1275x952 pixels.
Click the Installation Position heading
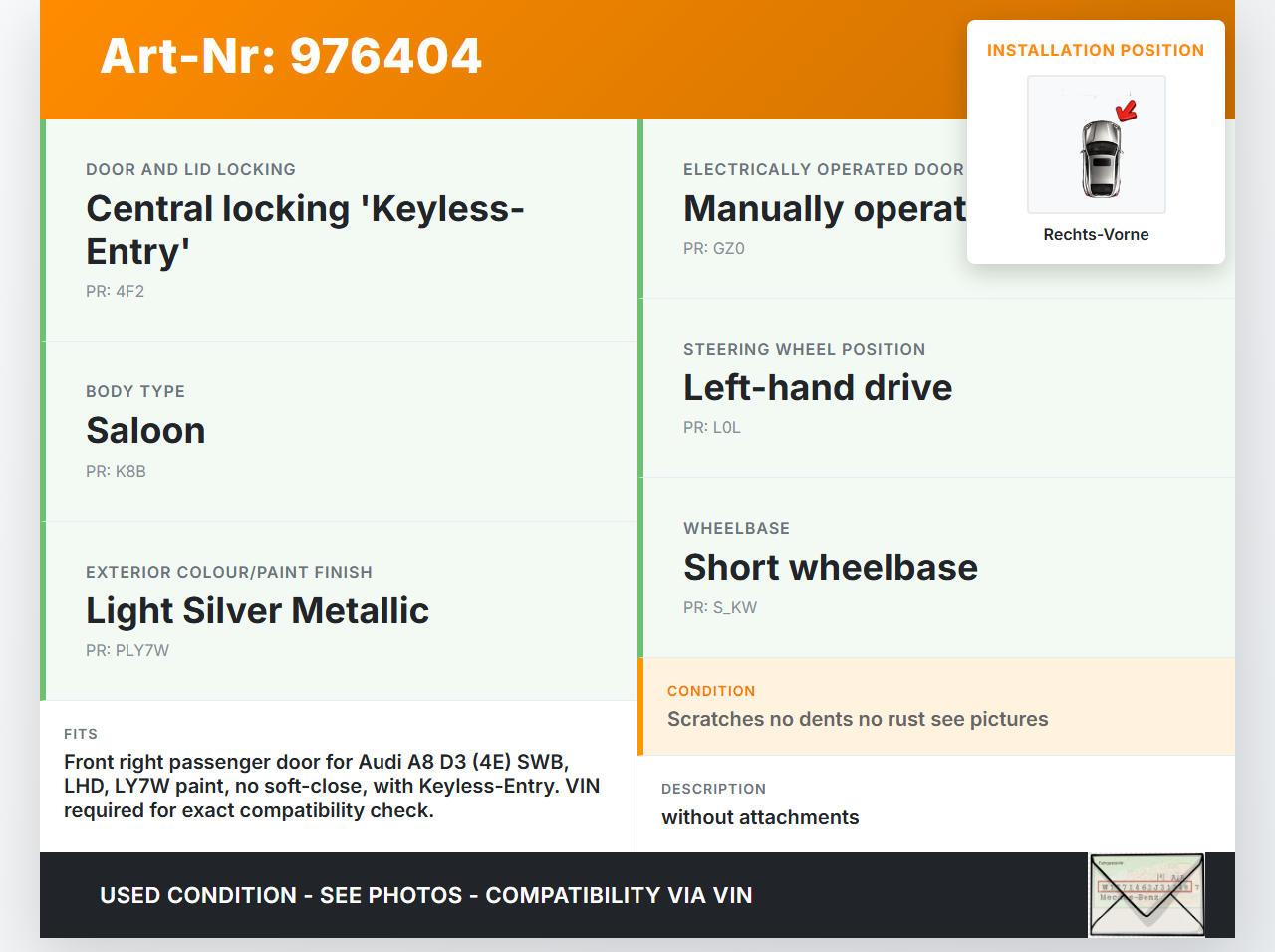1095,50
